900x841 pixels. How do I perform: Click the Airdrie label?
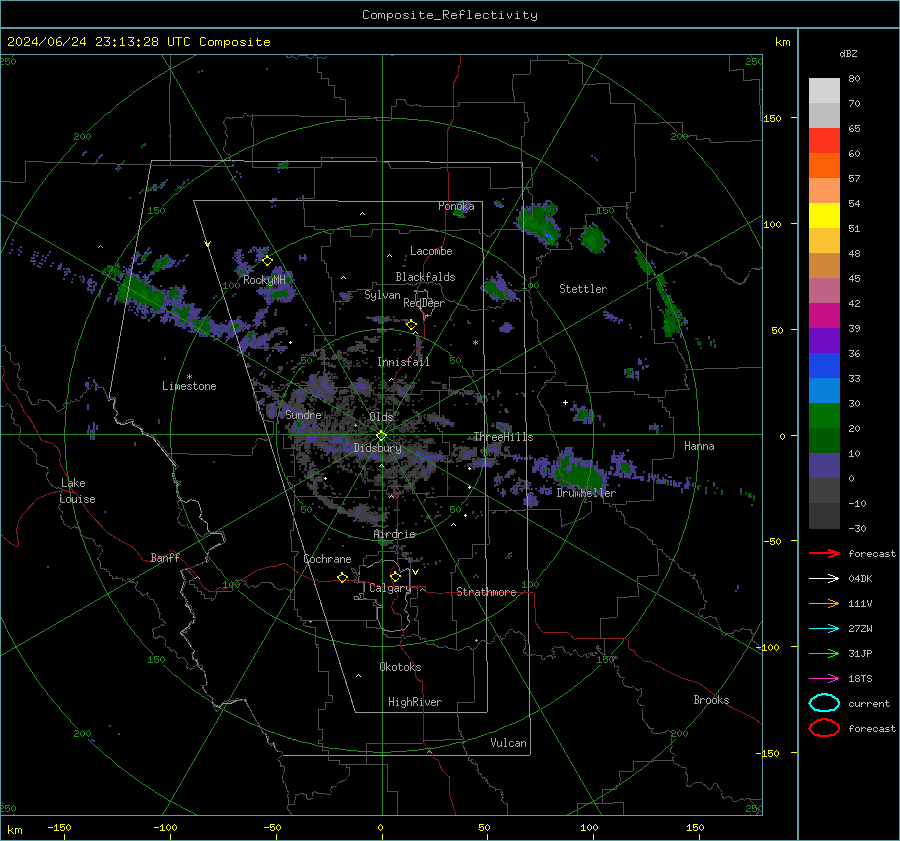tap(394, 534)
